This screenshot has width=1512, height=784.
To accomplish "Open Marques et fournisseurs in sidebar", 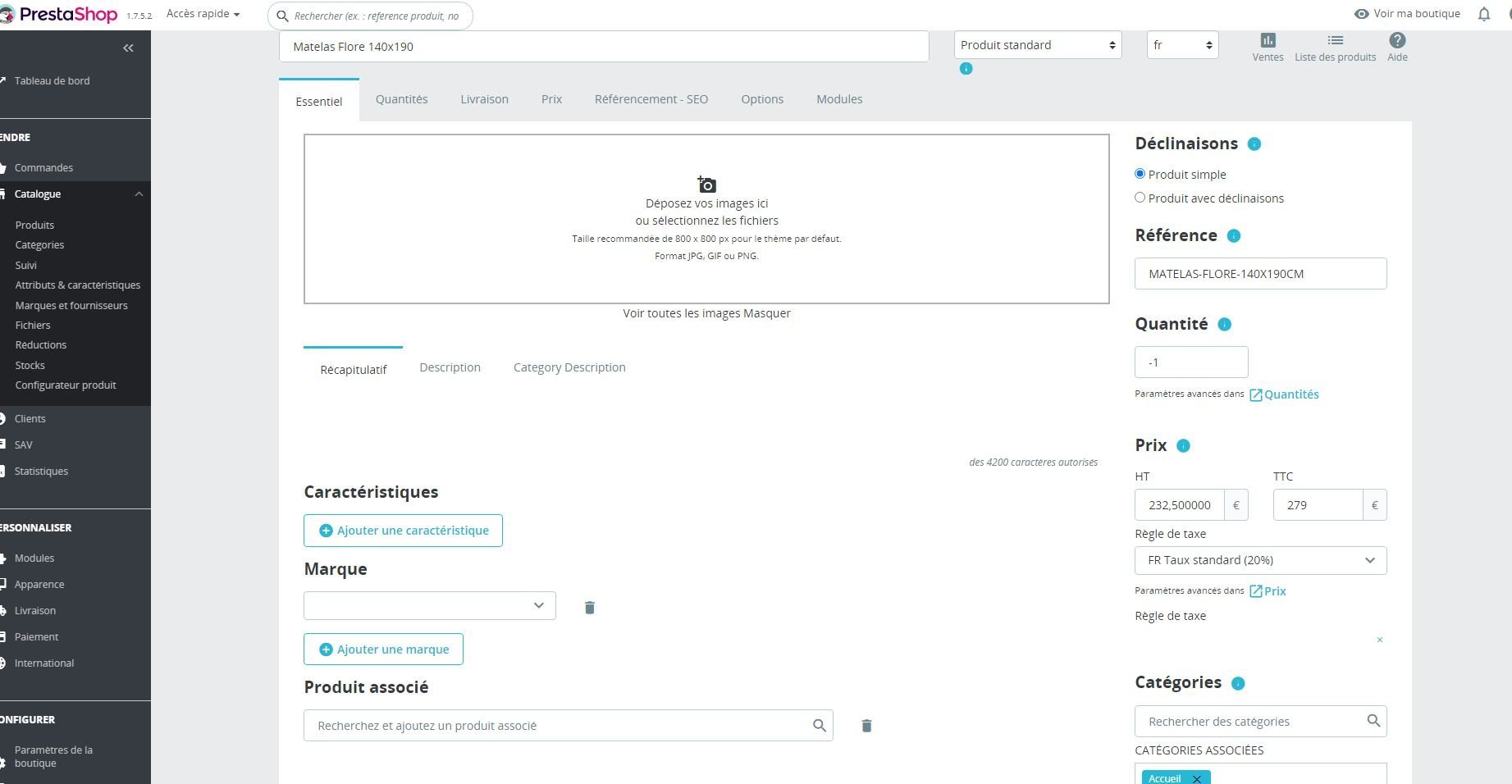I will pyautogui.click(x=71, y=305).
